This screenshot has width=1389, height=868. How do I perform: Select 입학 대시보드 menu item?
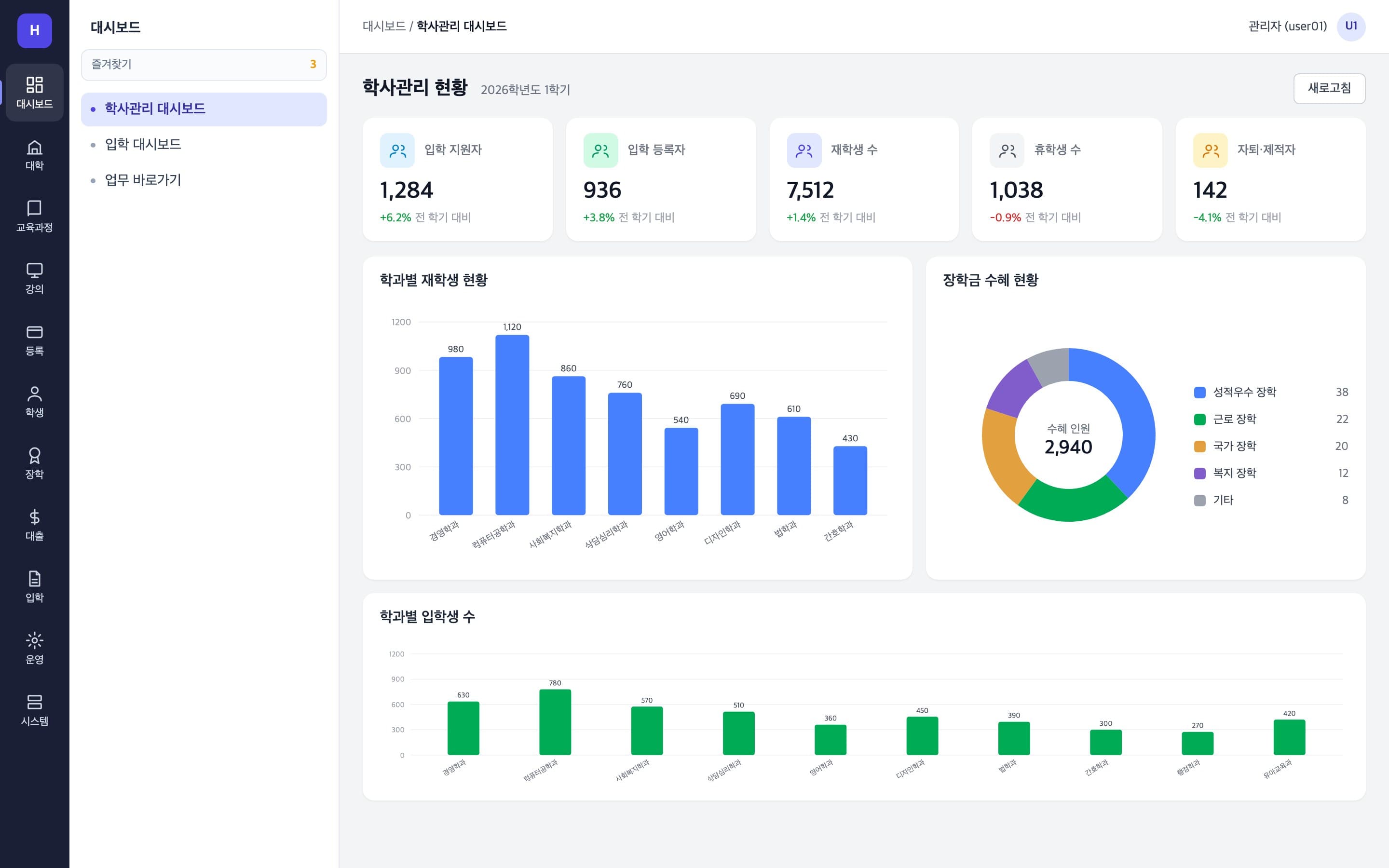point(204,145)
